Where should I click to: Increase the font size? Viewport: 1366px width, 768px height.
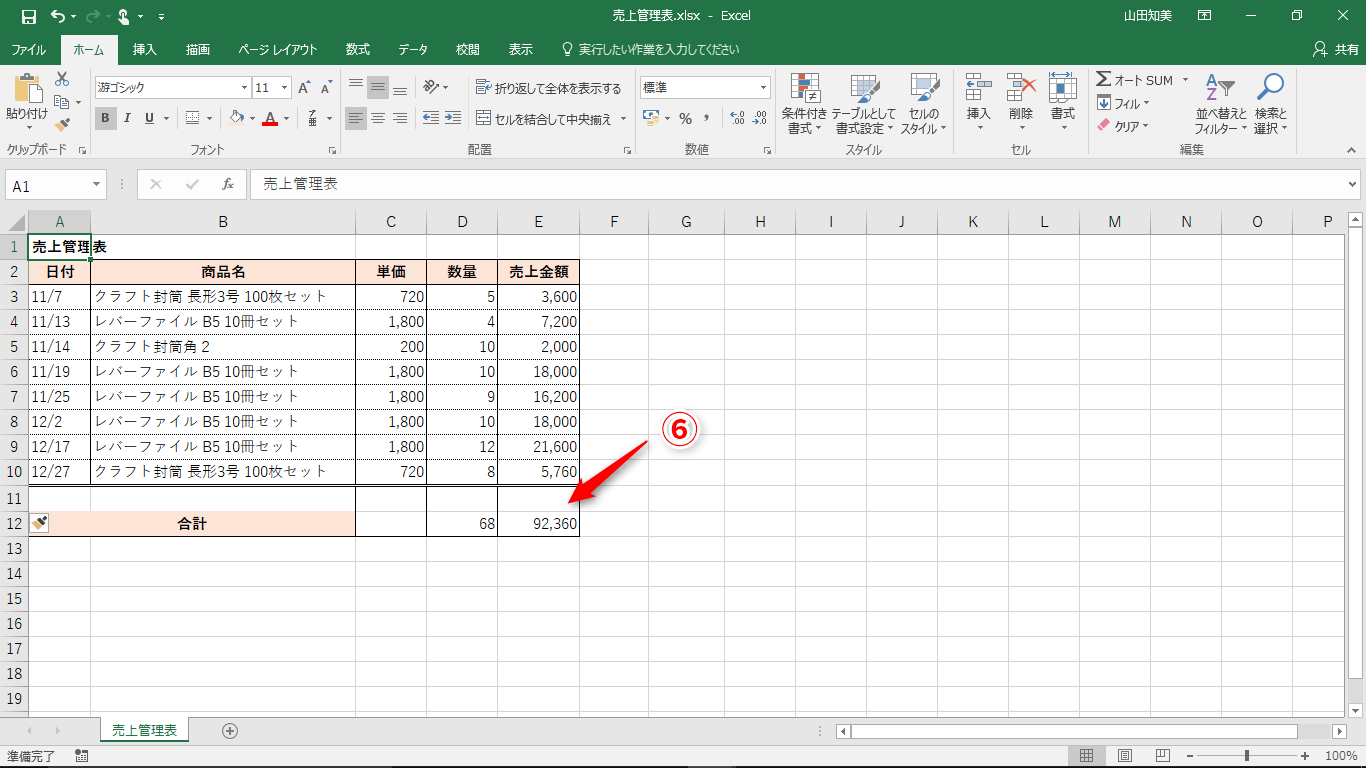coord(304,88)
